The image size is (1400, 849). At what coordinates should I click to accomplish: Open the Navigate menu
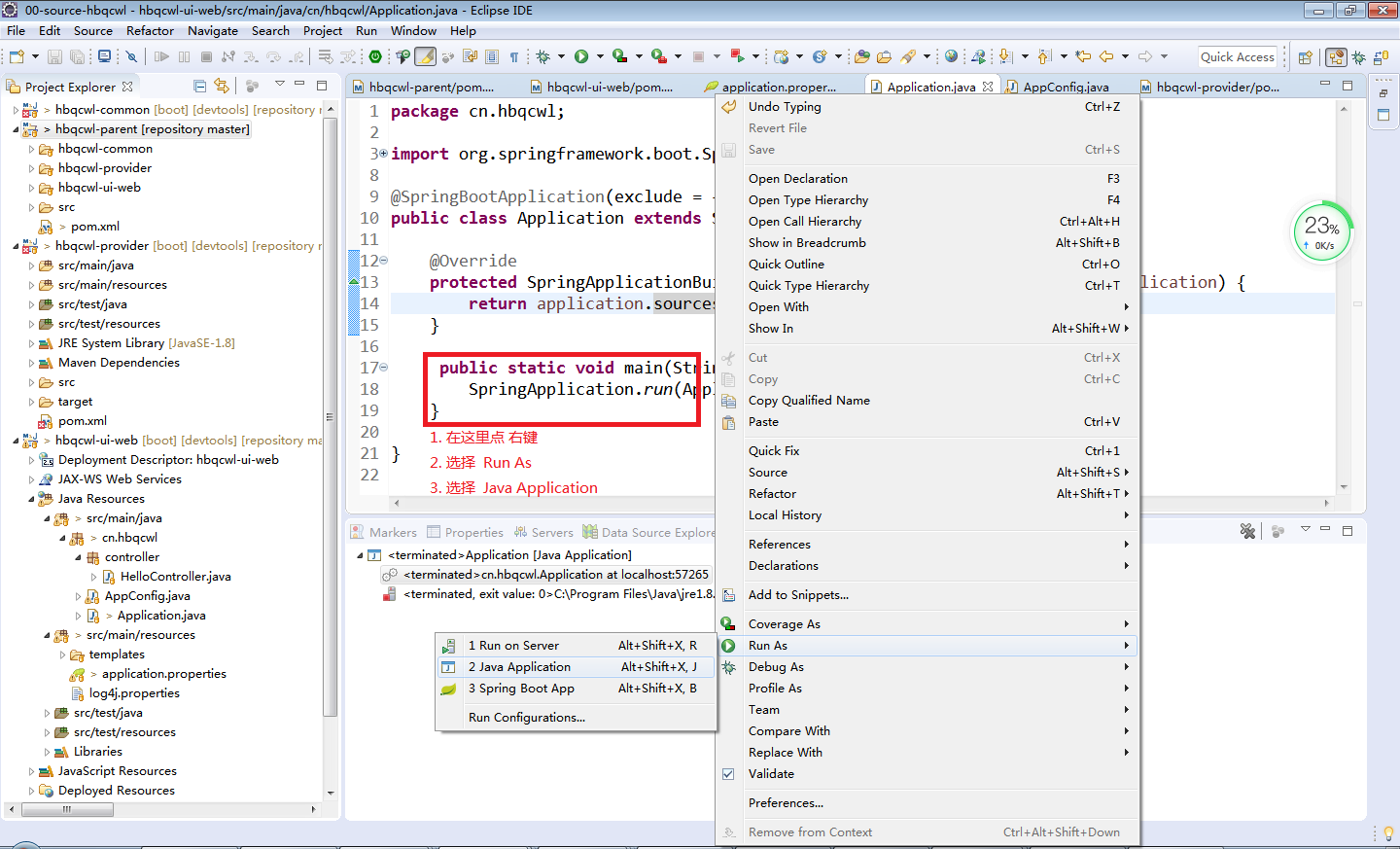pos(213,30)
